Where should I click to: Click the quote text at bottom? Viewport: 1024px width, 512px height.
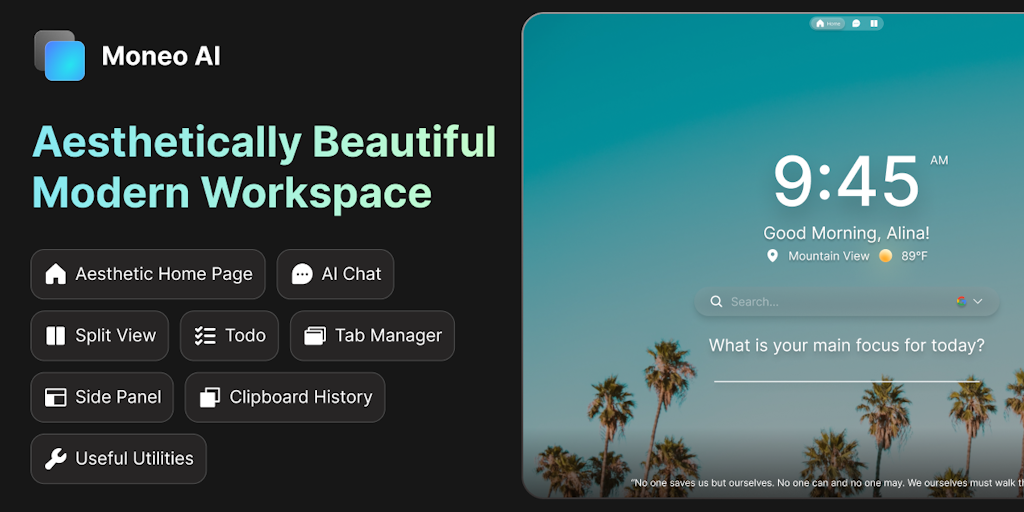[827, 483]
